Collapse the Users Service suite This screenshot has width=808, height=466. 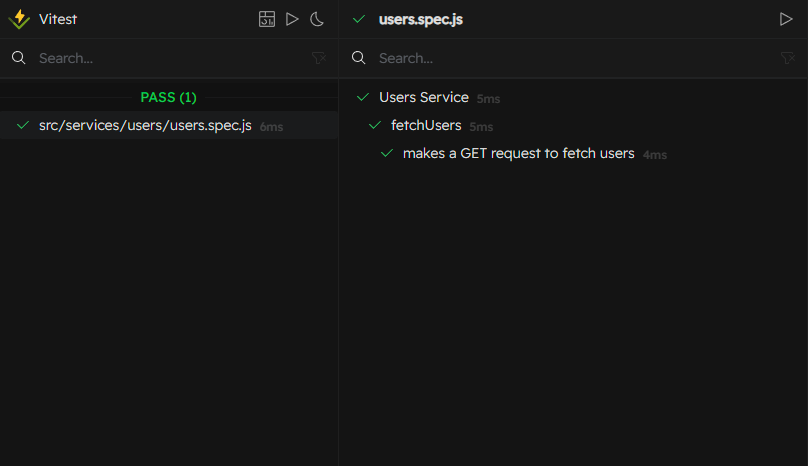(x=424, y=97)
